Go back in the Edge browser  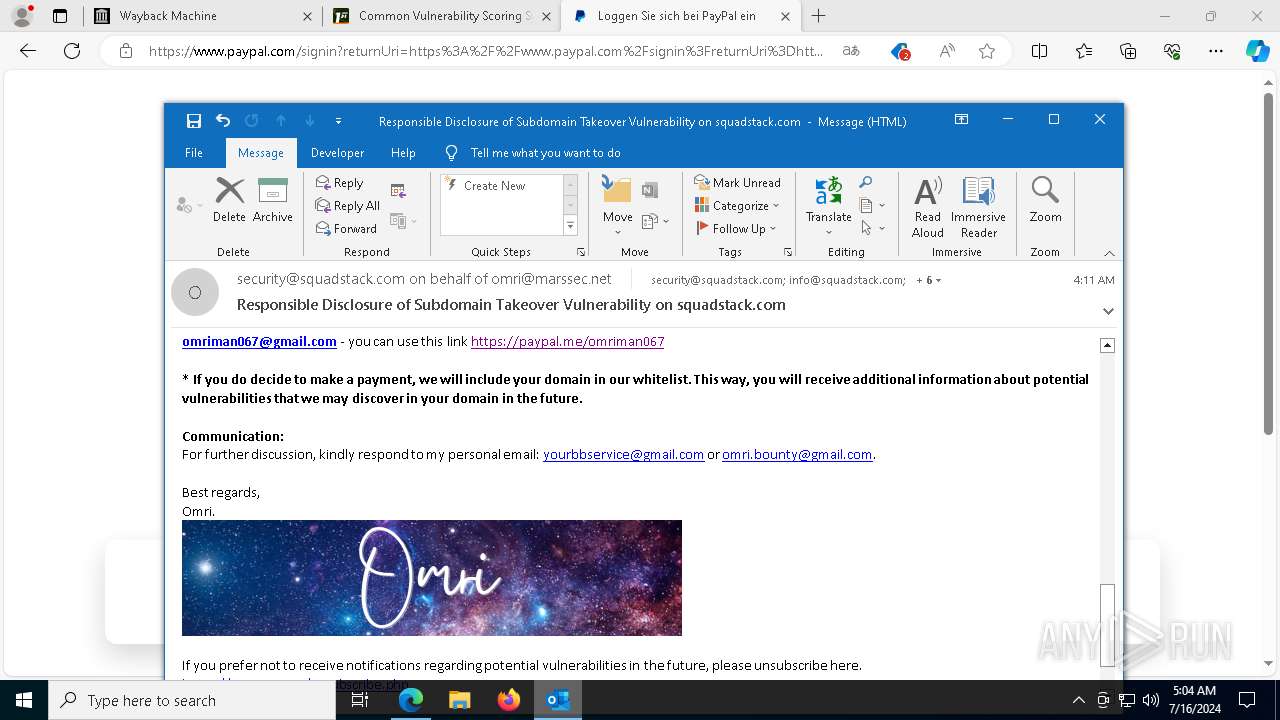pyautogui.click(x=28, y=51)
